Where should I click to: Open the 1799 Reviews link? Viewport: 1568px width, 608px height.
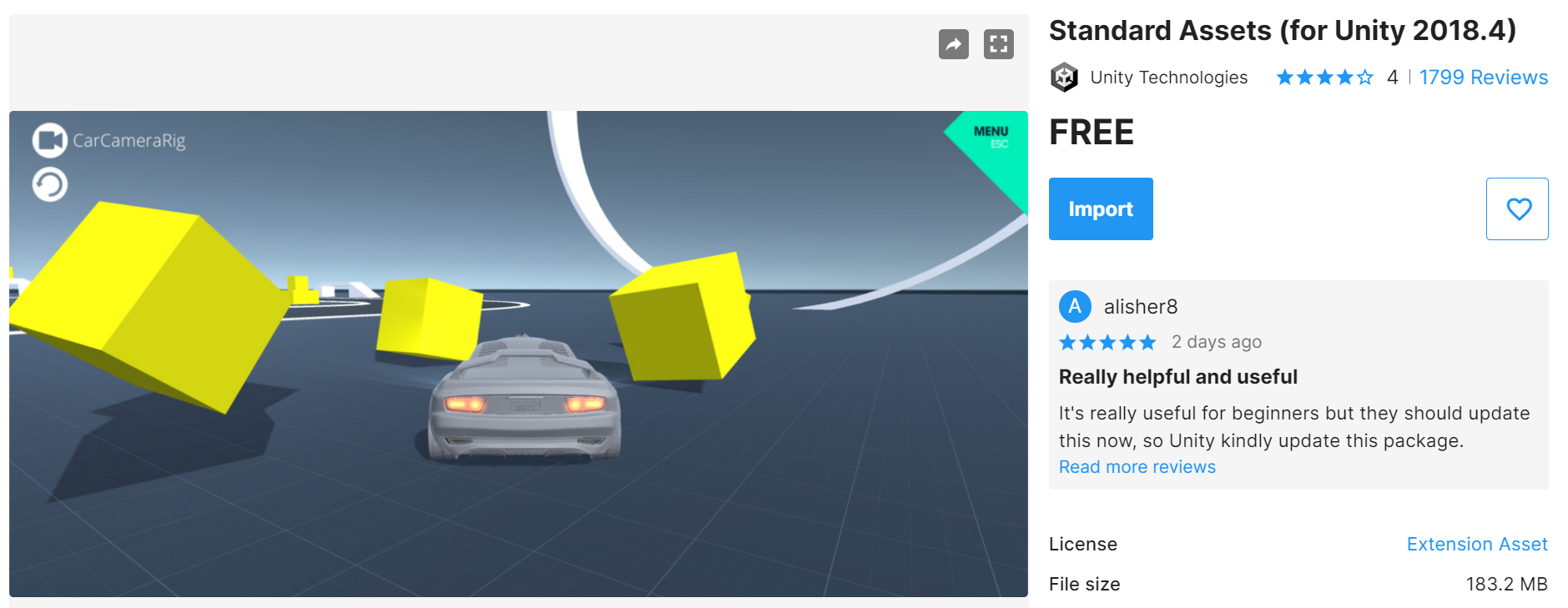click(x=1483, y=78)
